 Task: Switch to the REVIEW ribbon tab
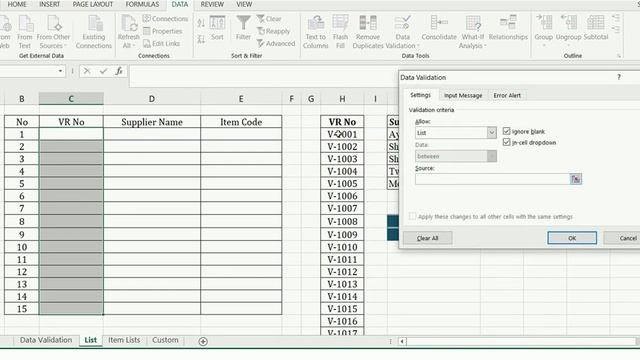coord(212,4)
